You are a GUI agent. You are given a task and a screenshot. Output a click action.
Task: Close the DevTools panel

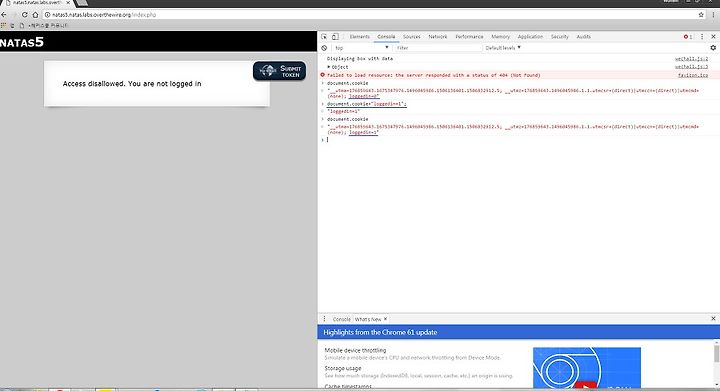[713, 37]
